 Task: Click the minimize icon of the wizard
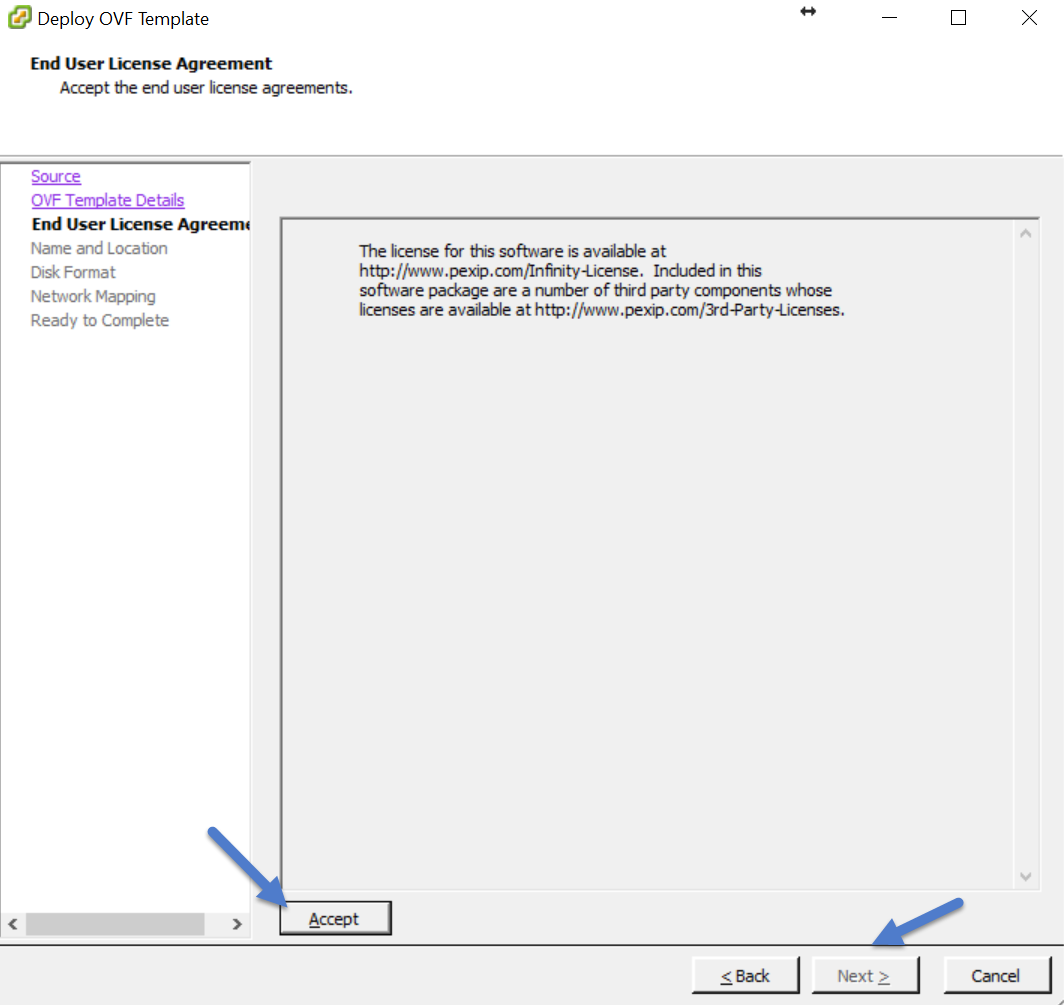point(889,17)
